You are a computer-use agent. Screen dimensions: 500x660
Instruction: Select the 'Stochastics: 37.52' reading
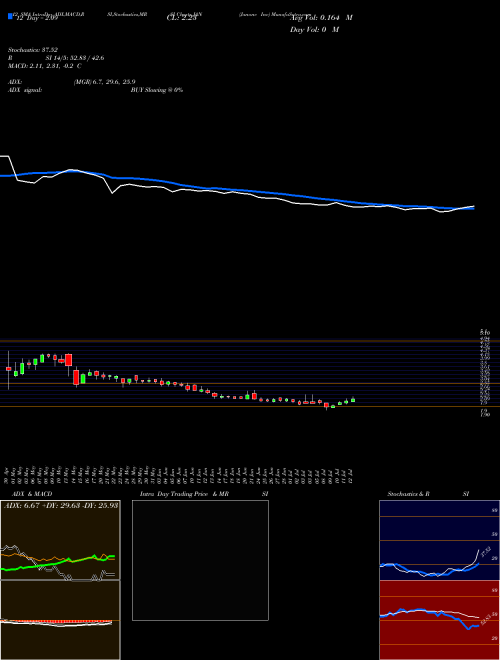click(33, 50)
